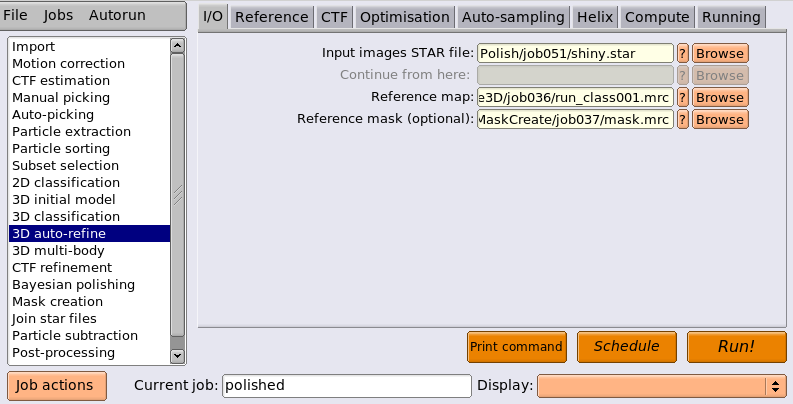The image size is (793, 404).
Task: Browse for the Input images STAR file
Action: (x=720, y=53)
